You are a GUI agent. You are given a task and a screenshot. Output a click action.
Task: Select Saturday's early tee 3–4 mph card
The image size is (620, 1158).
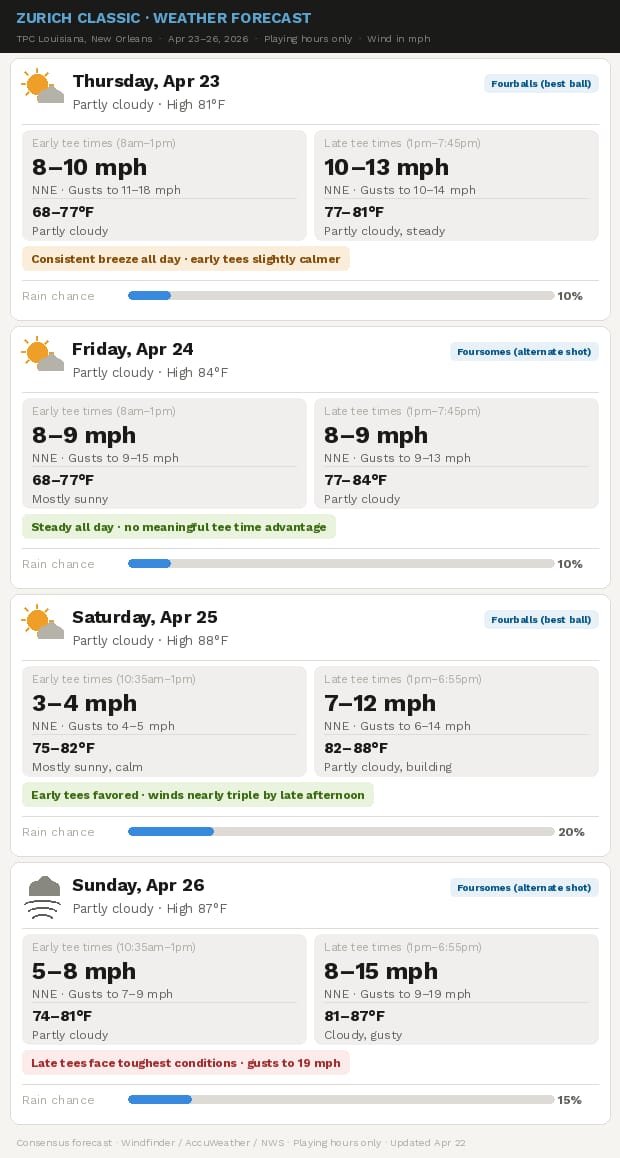click(164, 722)
